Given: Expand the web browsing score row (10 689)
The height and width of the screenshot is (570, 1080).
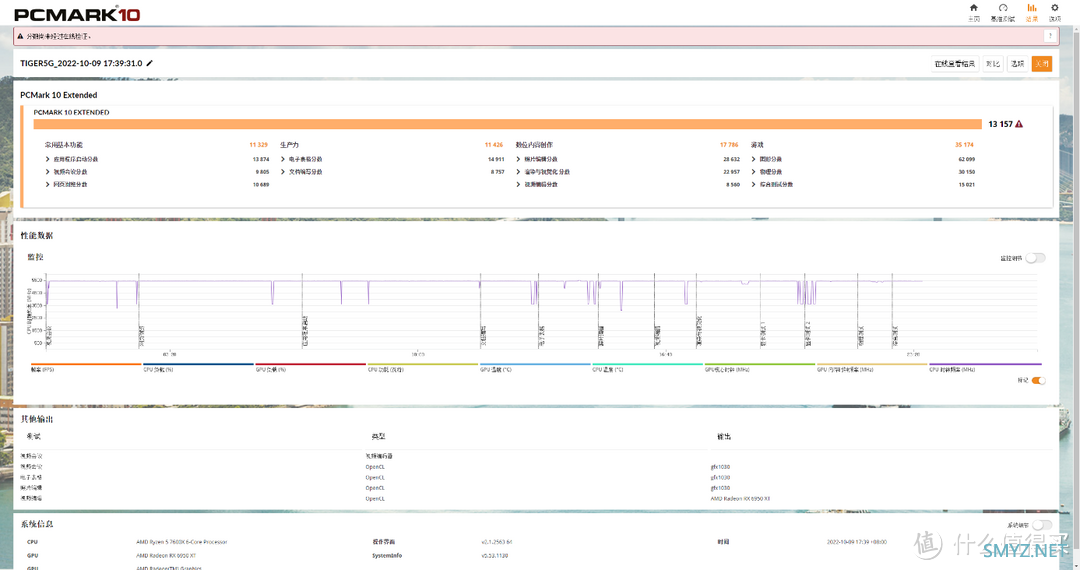Looking at the screenshot, I should point(157,184).
